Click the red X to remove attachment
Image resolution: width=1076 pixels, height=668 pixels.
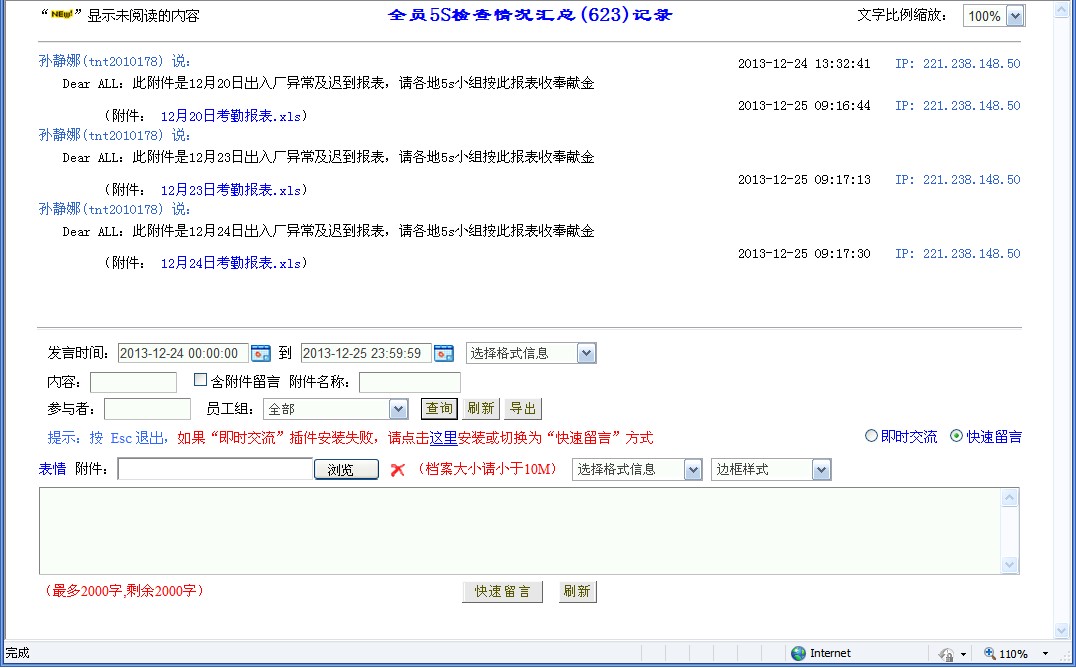[x=397, y=470]
